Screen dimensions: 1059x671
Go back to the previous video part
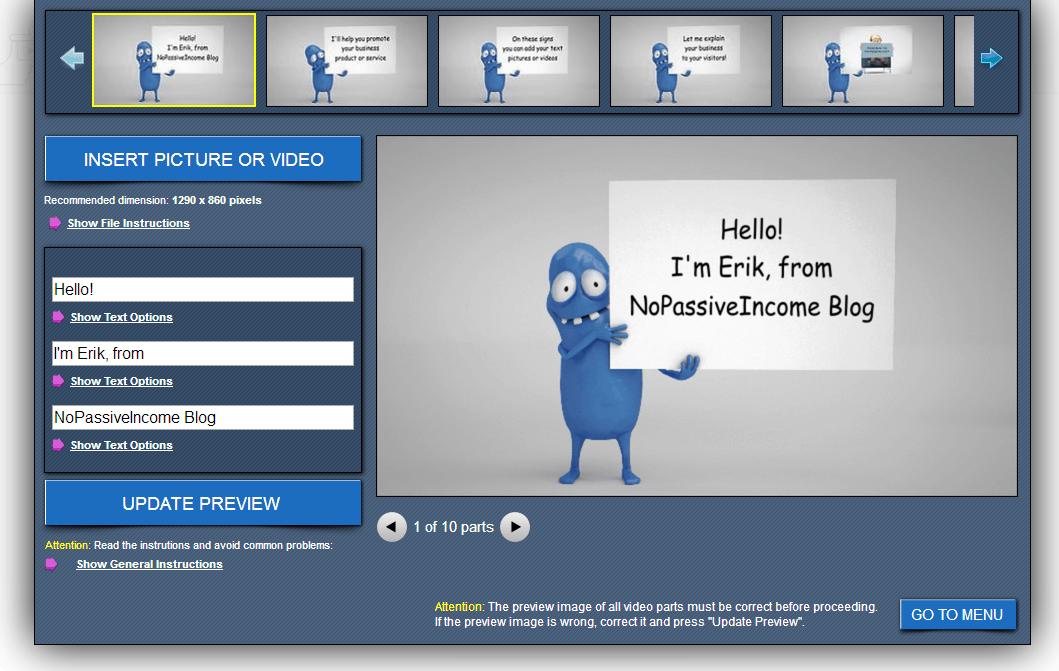point(391,527)
